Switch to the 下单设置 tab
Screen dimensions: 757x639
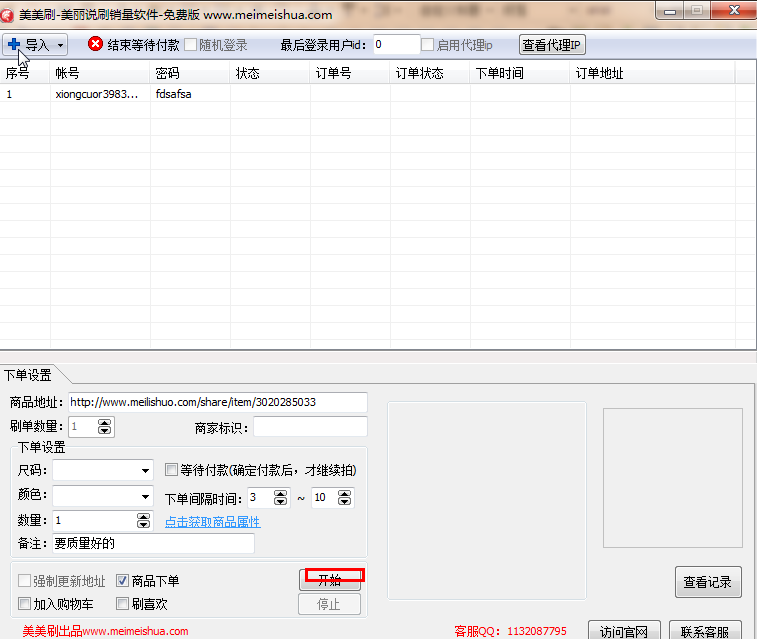click(28, 376)
